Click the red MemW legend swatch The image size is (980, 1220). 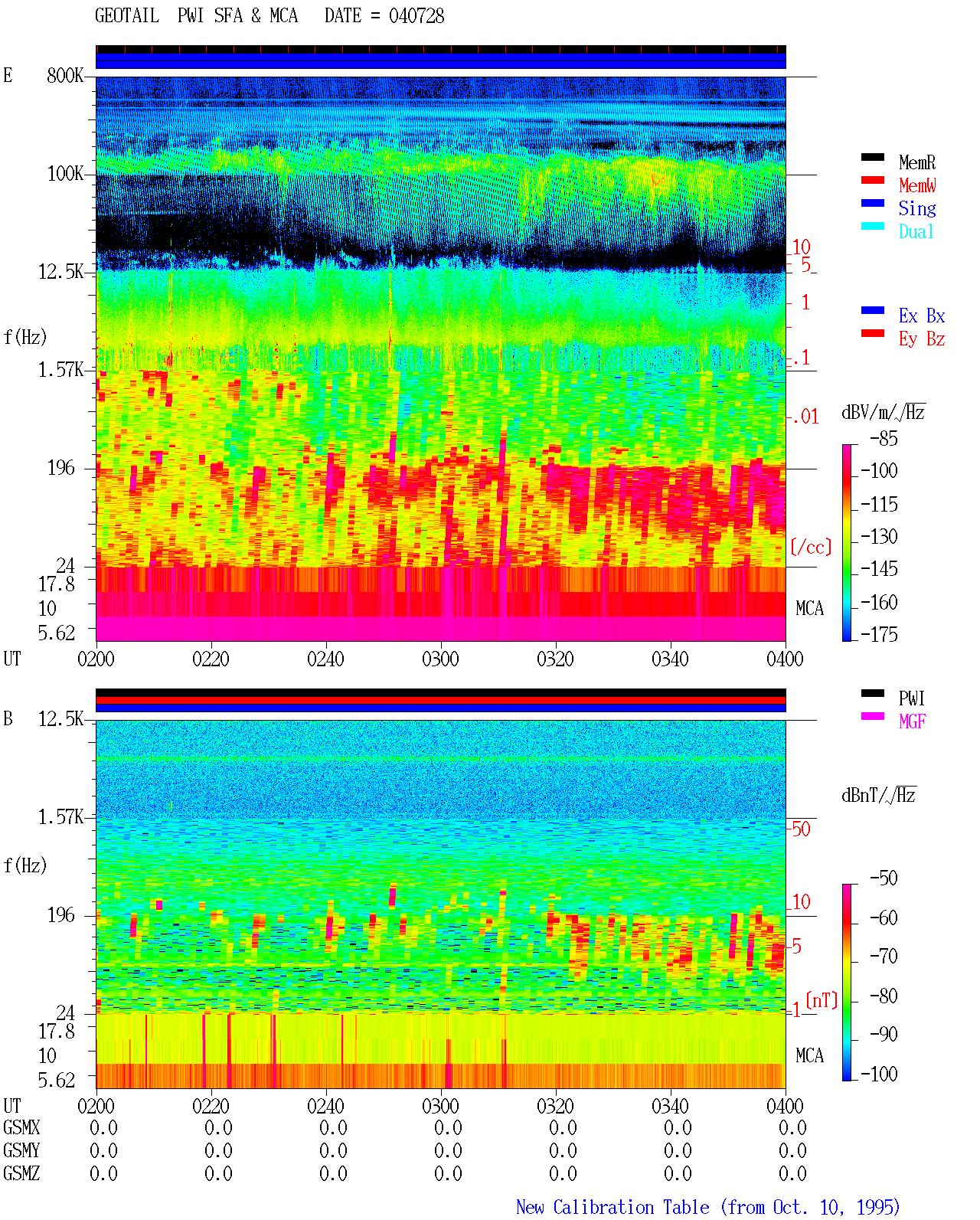coord(873,180)
